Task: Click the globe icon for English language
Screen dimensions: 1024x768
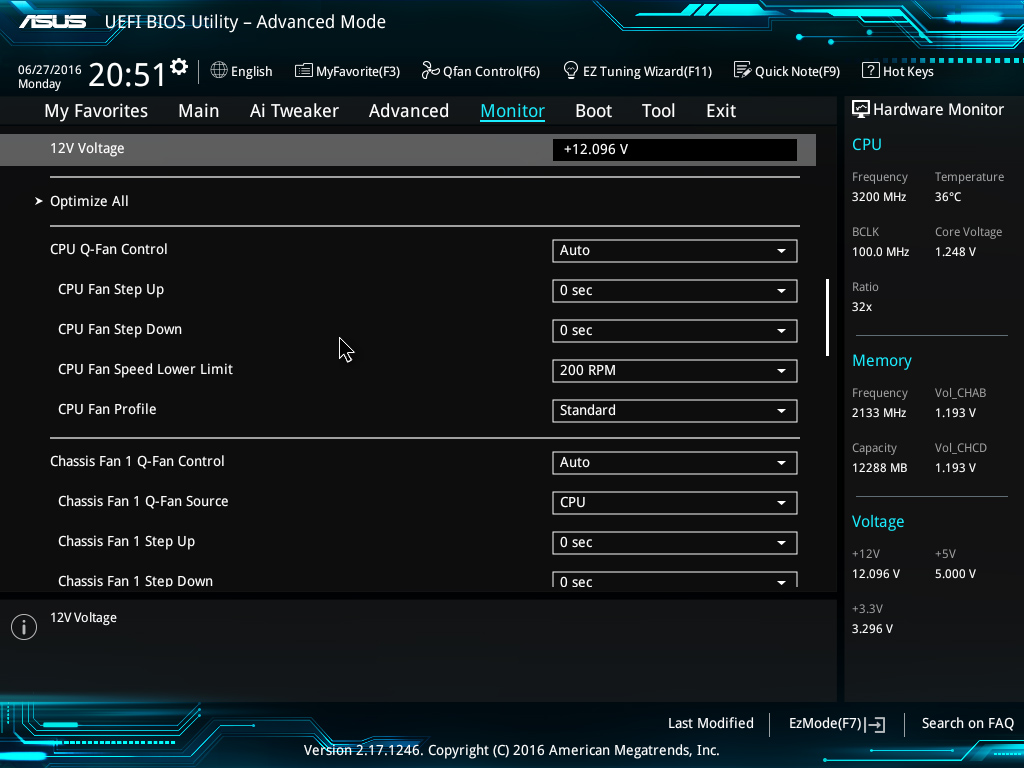Action: tap(219, 71)
